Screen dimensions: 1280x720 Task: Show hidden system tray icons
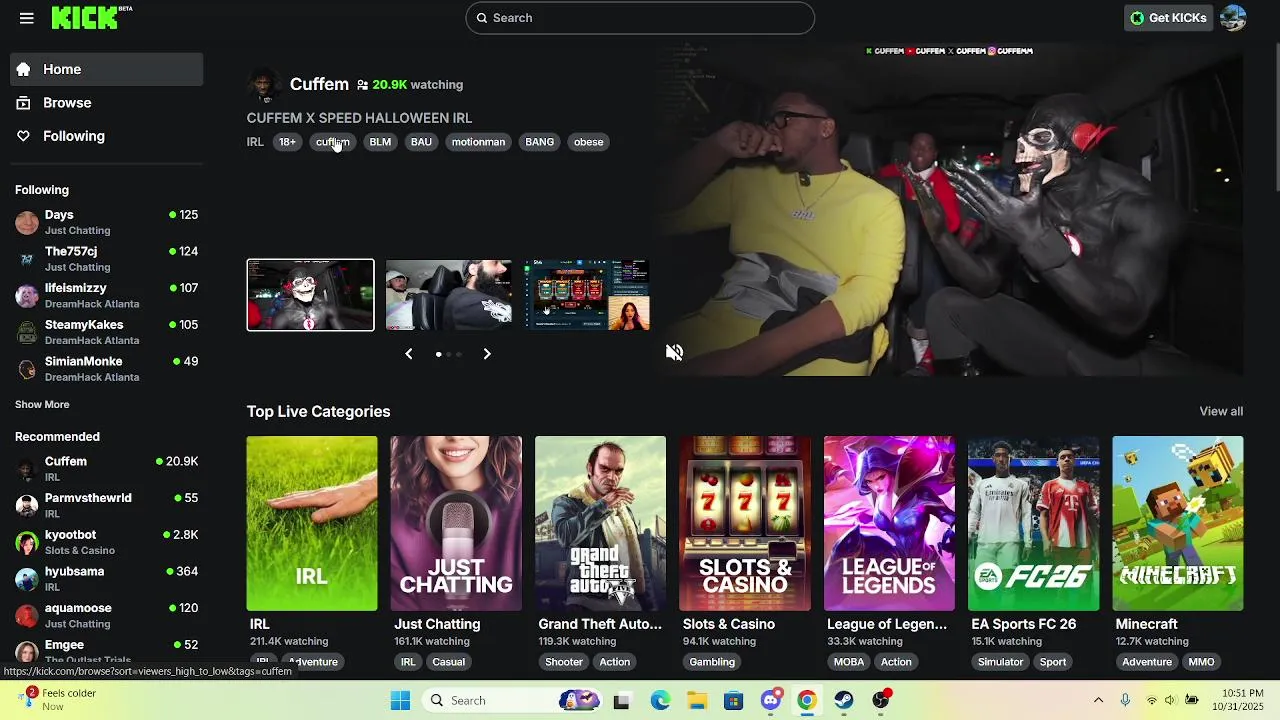click(x=1098, y=700)
